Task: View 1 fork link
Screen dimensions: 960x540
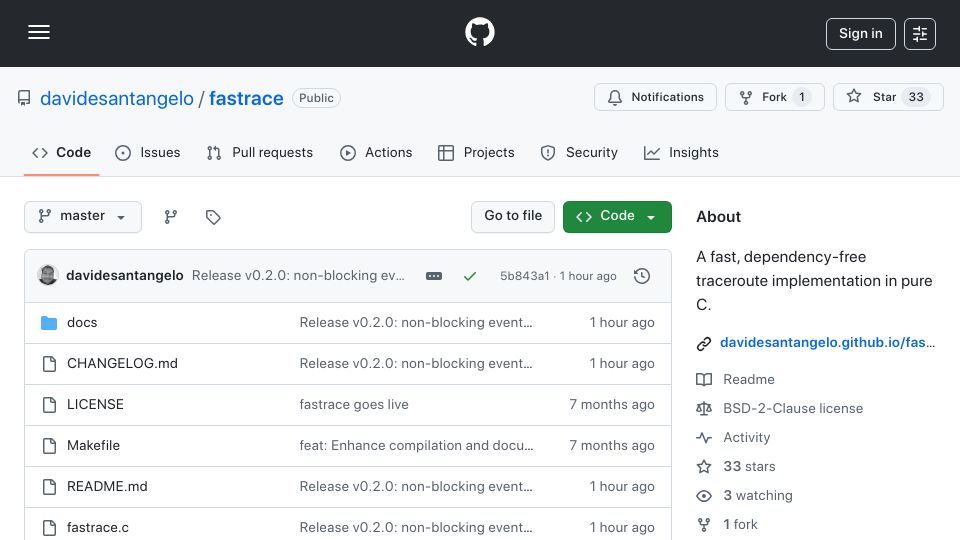Action: click(x=727, y=525)
